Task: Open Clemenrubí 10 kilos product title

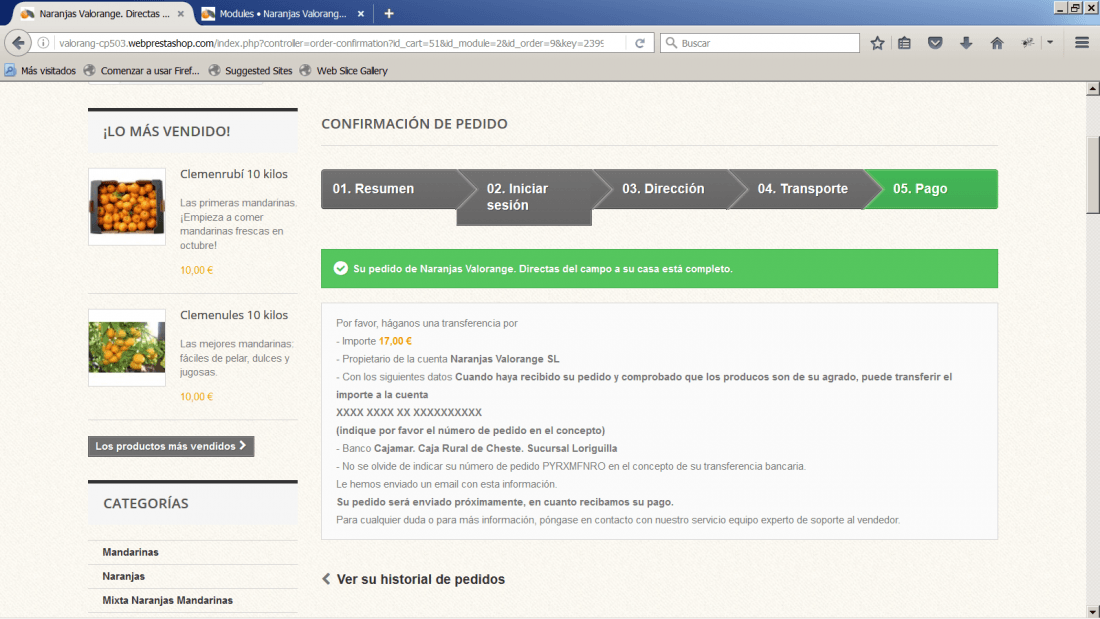Action: [x=234, y=174]
